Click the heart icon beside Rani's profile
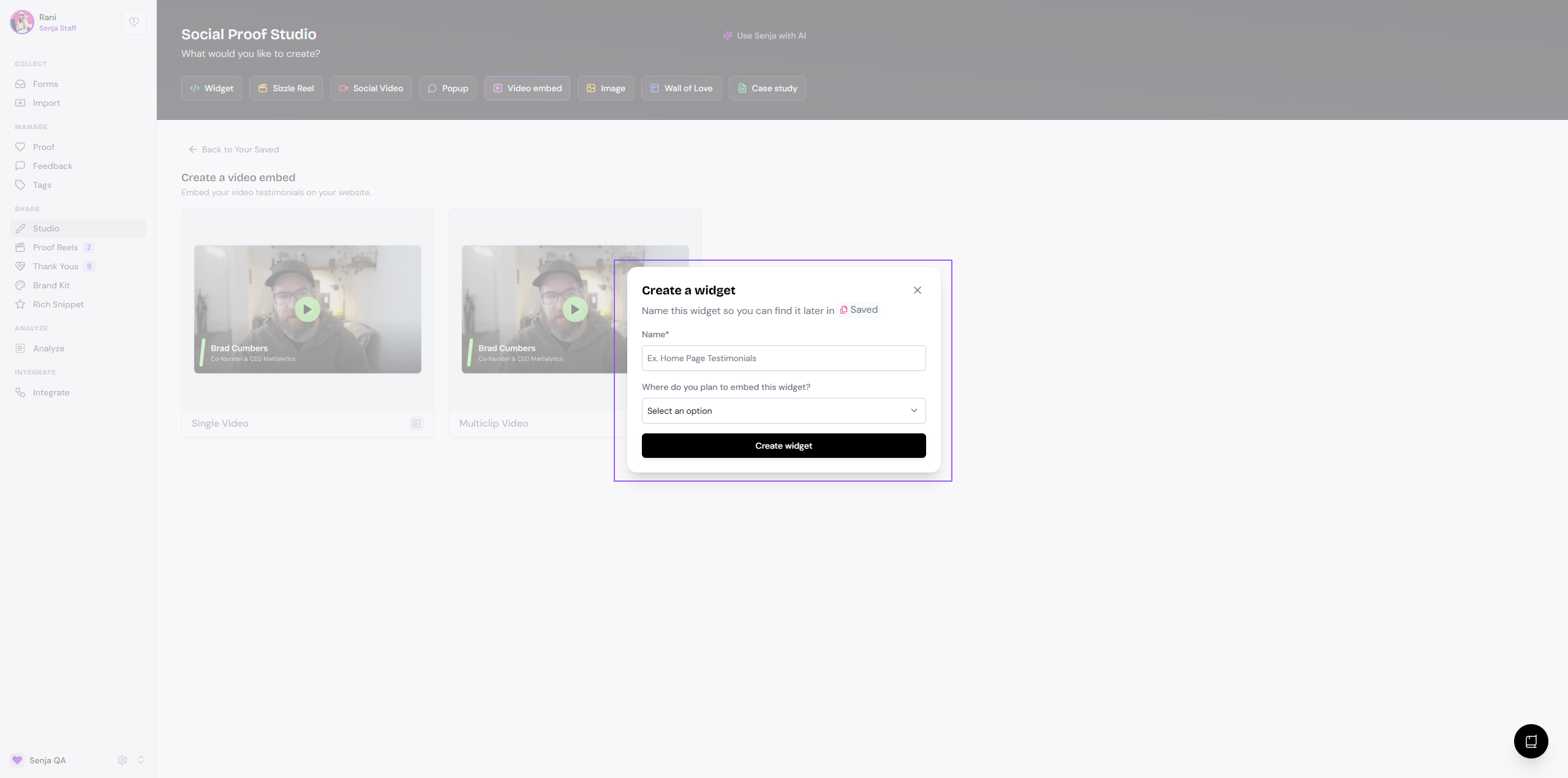This screenshot has width=1568, height=778. [134, 22]
